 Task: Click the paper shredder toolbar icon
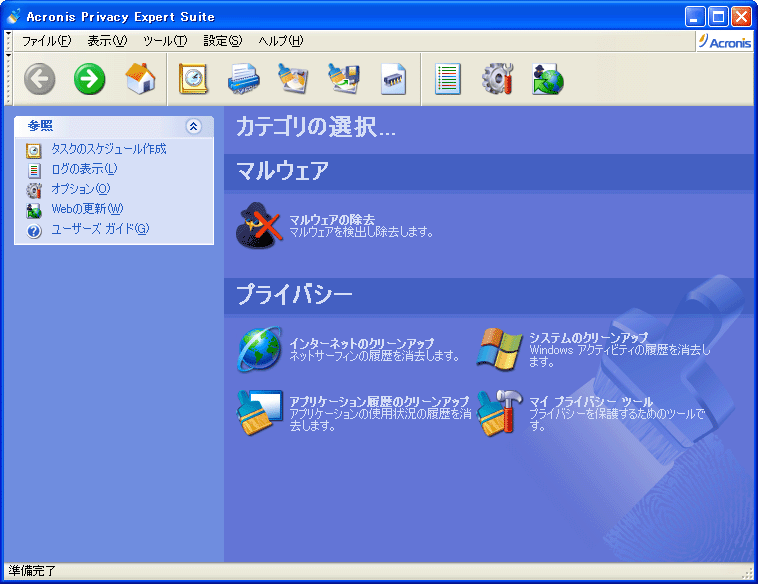click(243, 79)
